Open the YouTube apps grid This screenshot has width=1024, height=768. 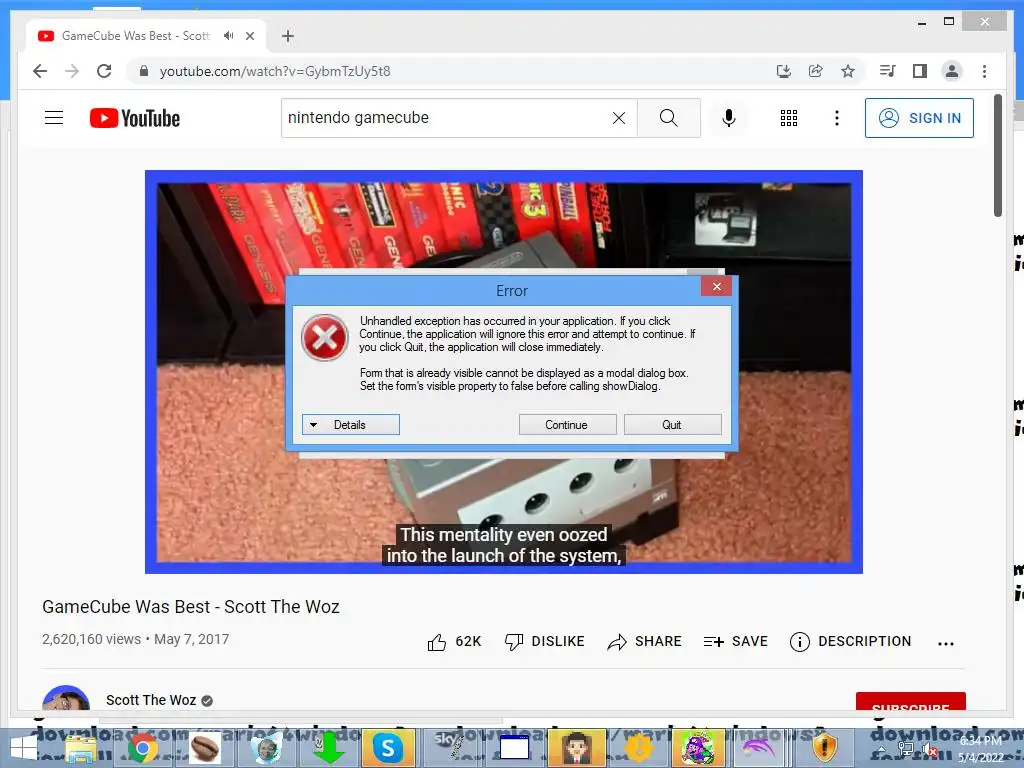coord(789,118)
